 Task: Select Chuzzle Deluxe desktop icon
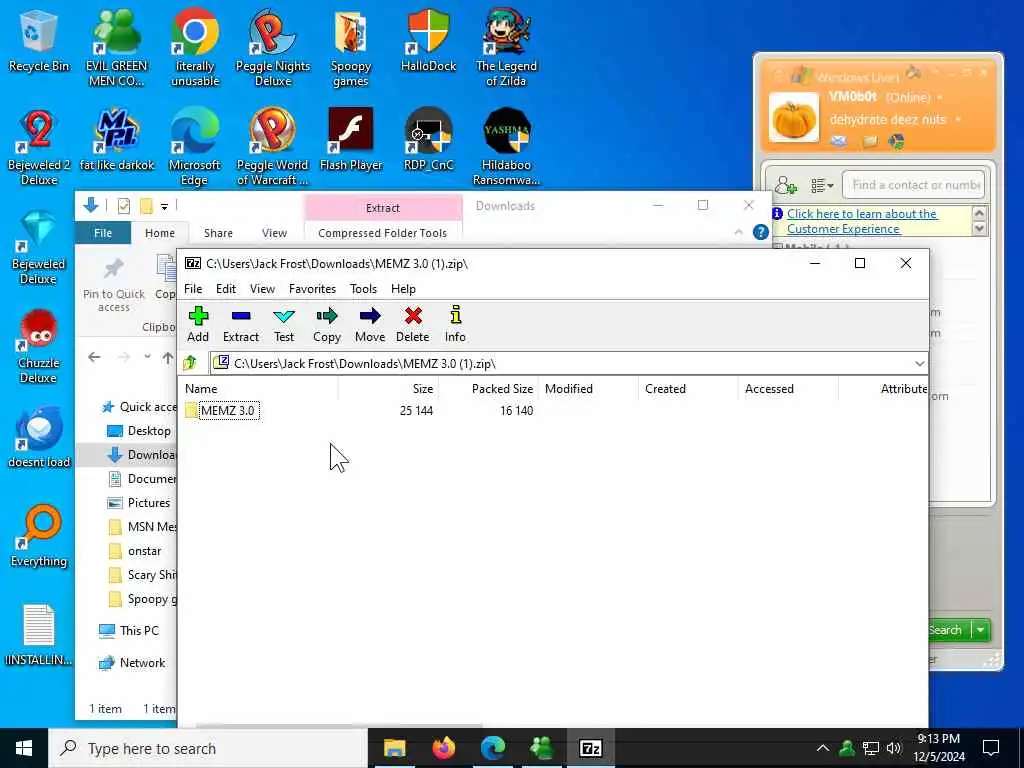39,346
